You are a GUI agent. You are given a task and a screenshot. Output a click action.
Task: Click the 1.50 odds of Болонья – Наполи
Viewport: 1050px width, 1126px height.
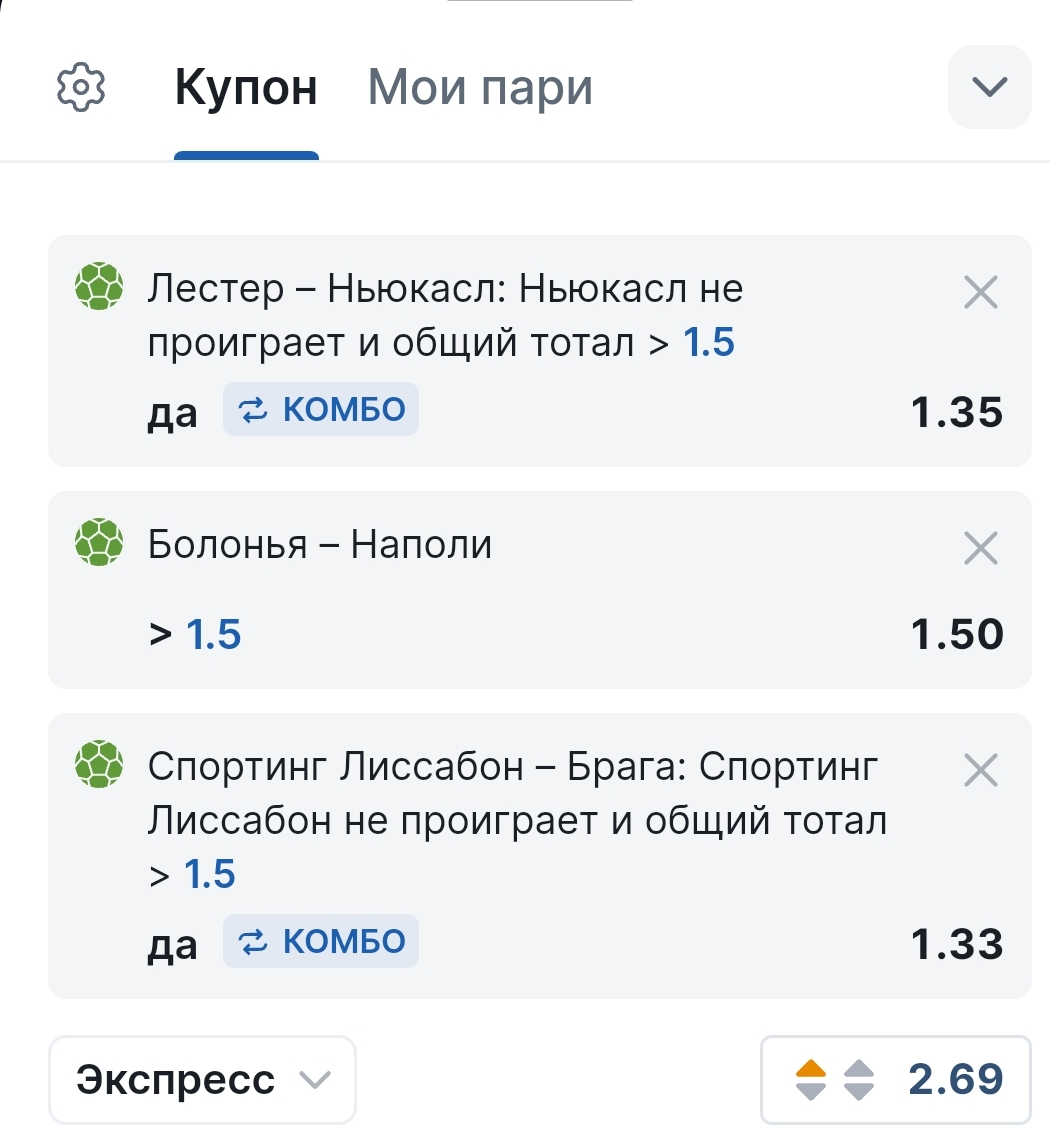click(956, 634)
